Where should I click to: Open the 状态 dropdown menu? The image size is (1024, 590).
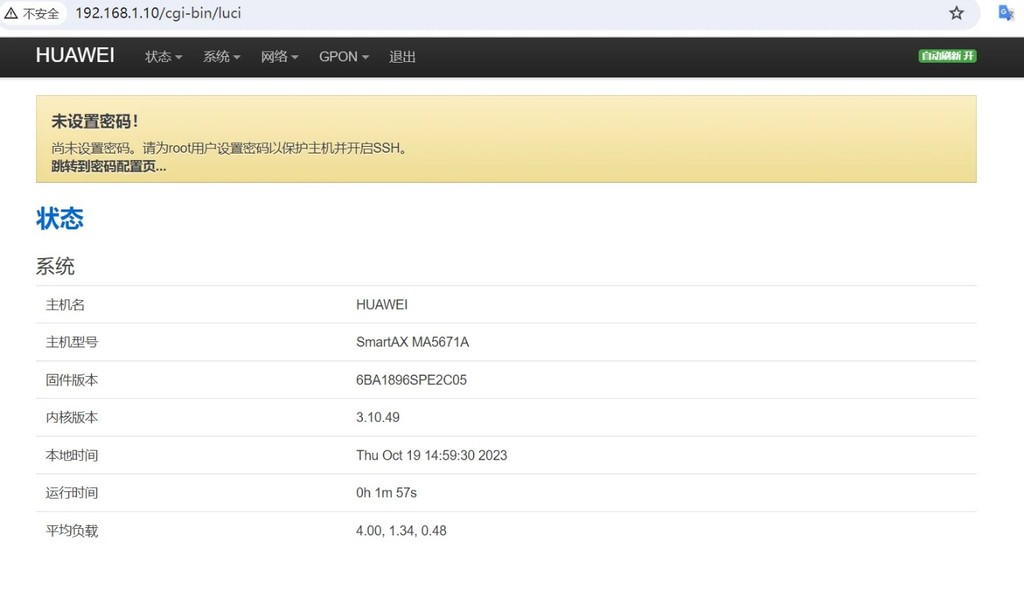[162, 57]
